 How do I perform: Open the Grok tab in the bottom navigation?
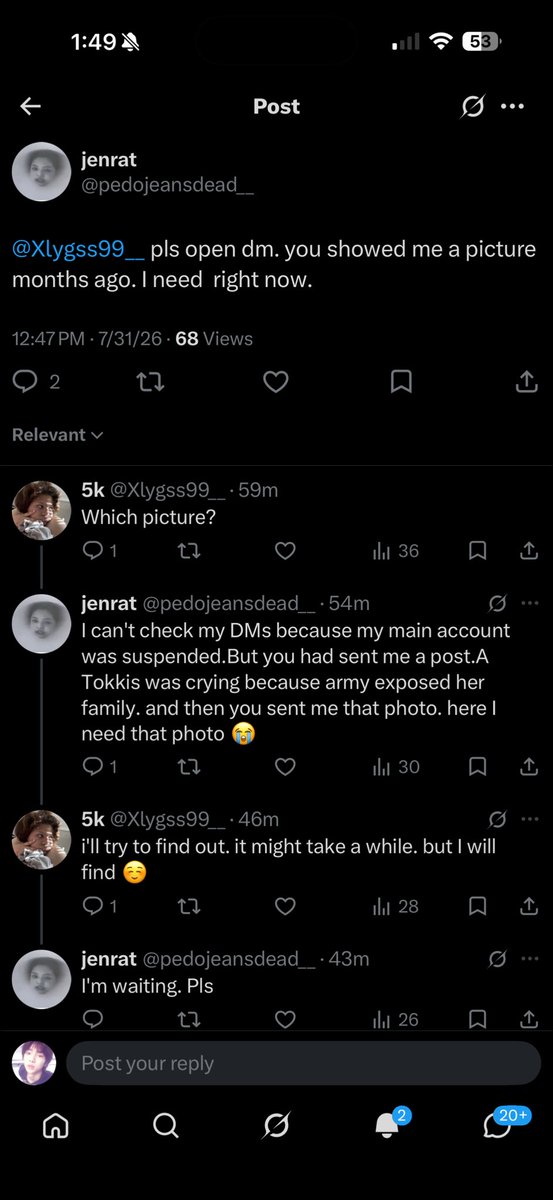(x=277, y=1125)
